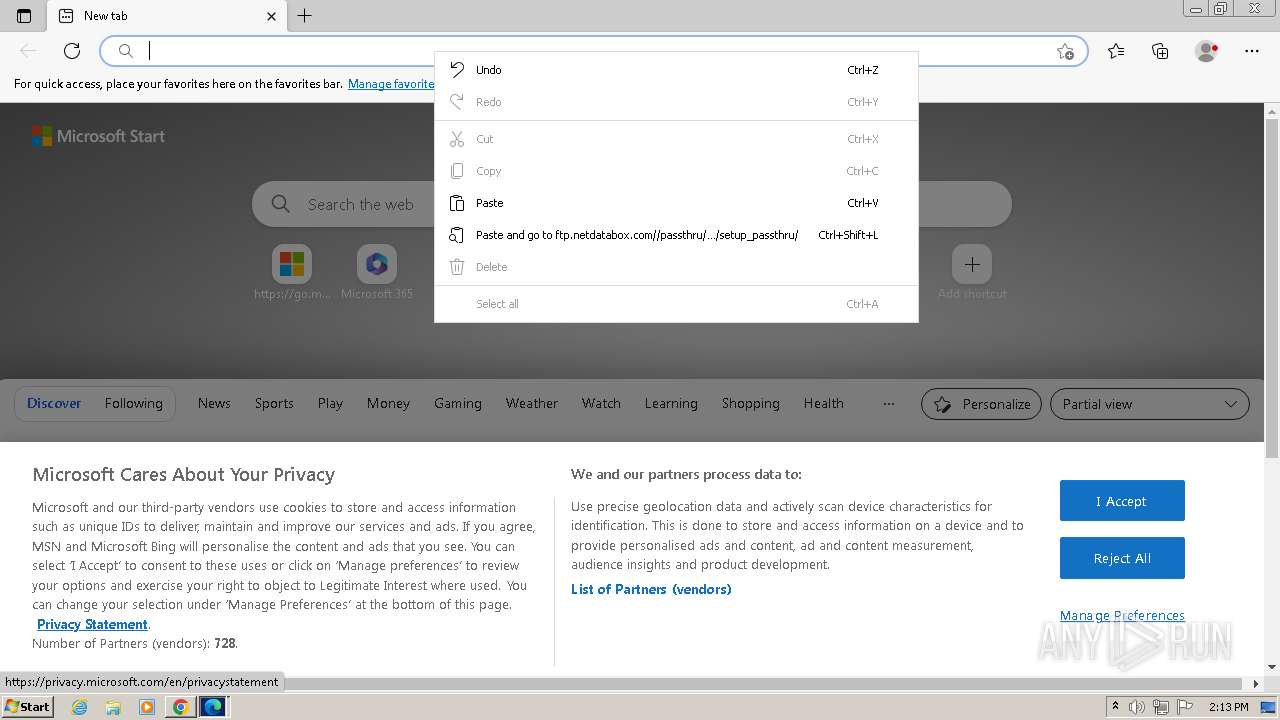This screenshot has width=1280, height=720.
Task: Open a new tab with plus button
Action: pos(305,16)
